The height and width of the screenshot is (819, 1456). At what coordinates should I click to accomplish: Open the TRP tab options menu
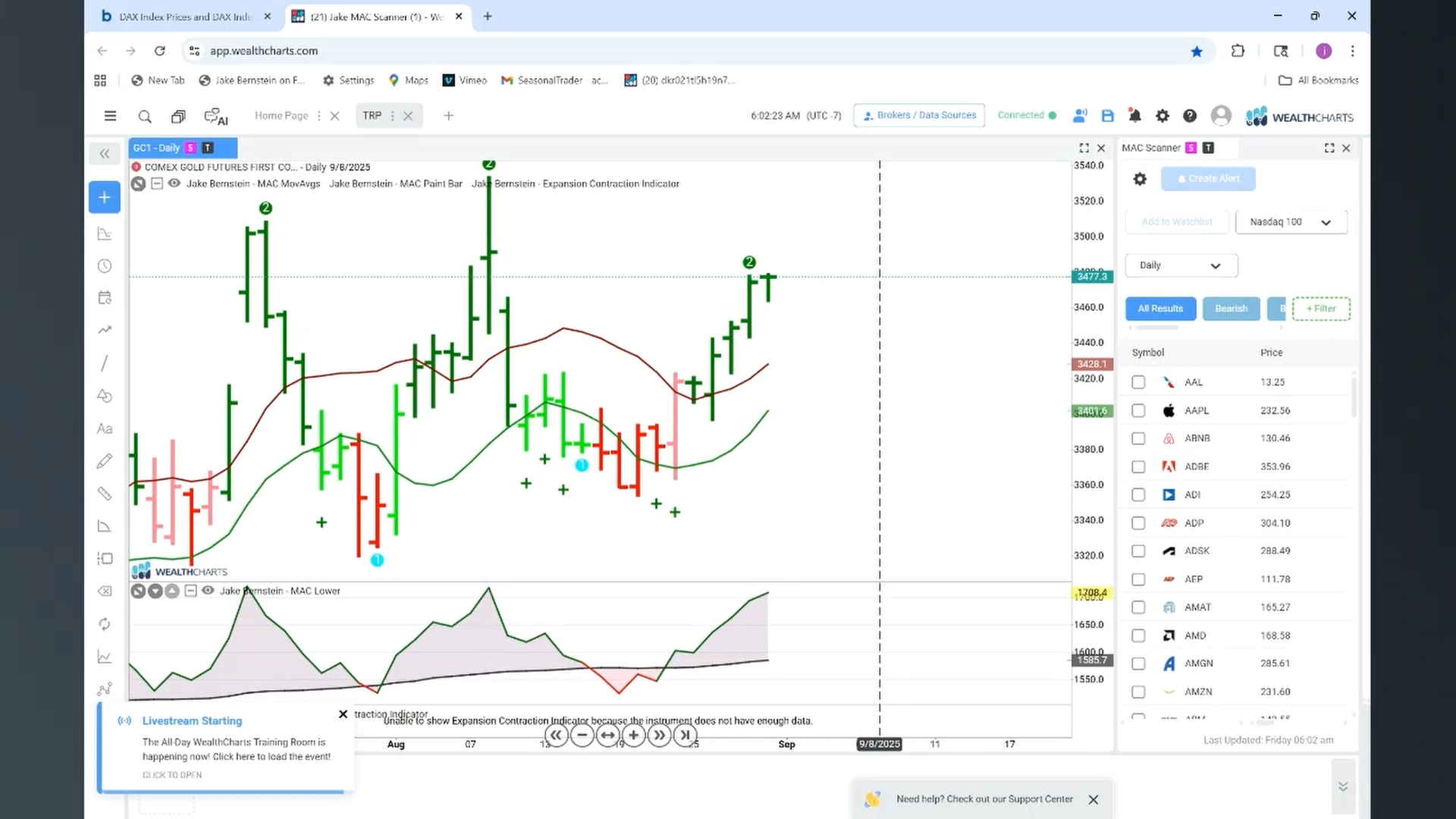tap(392, 116)
